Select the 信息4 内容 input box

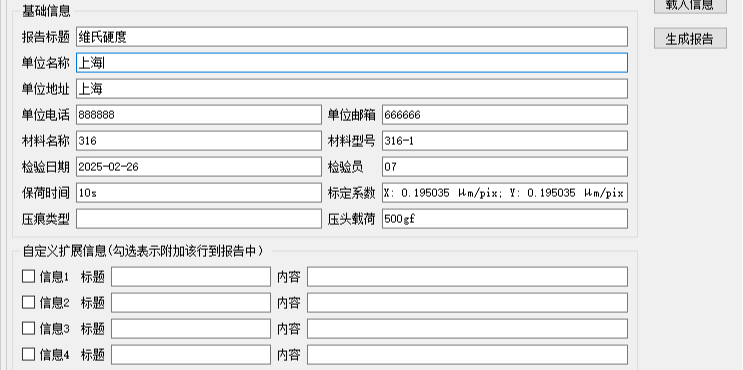pyautogui.click(x=467, y=355)
